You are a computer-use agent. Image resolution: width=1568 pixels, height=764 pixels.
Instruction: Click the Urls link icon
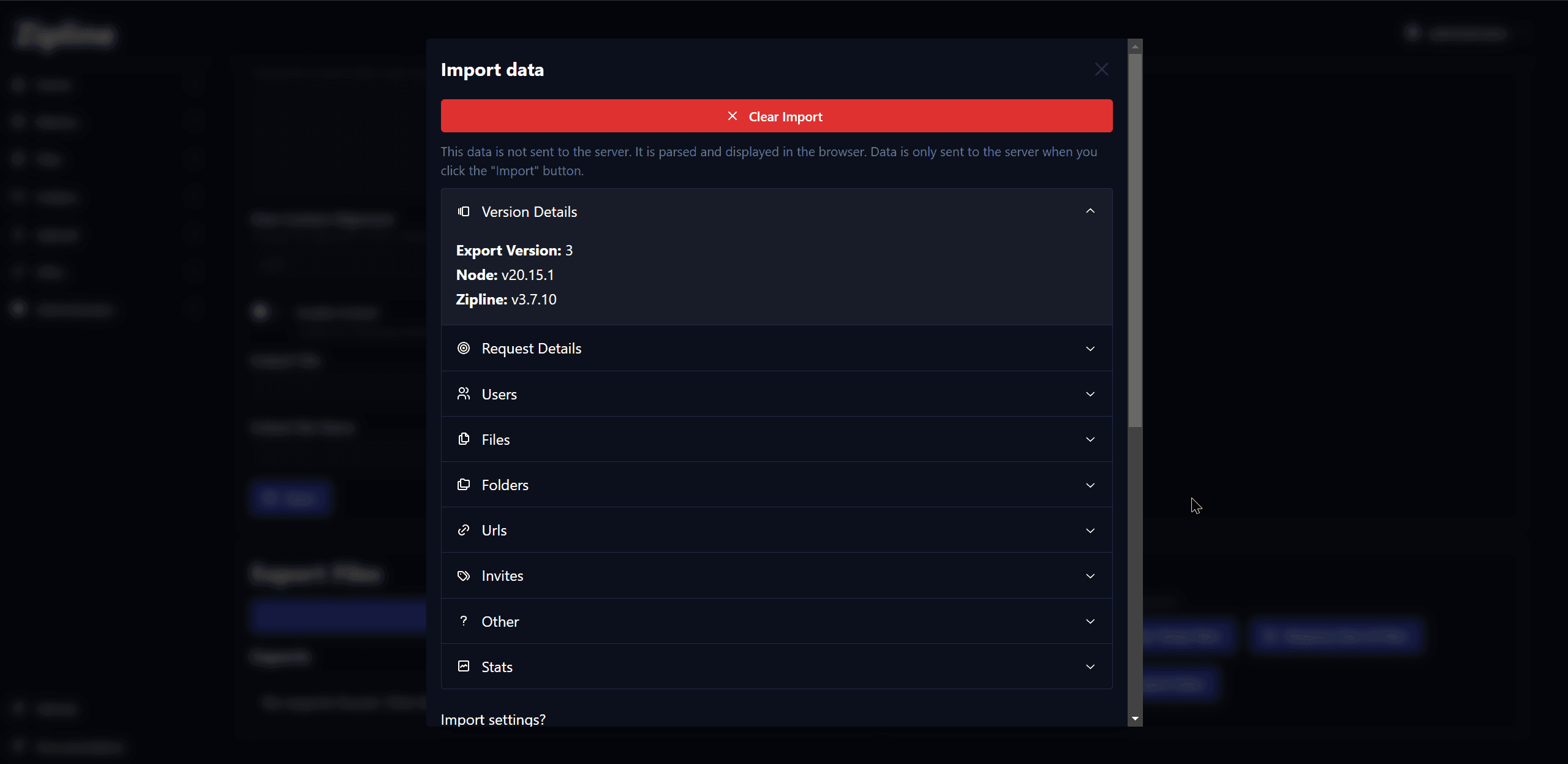(464, 529)
